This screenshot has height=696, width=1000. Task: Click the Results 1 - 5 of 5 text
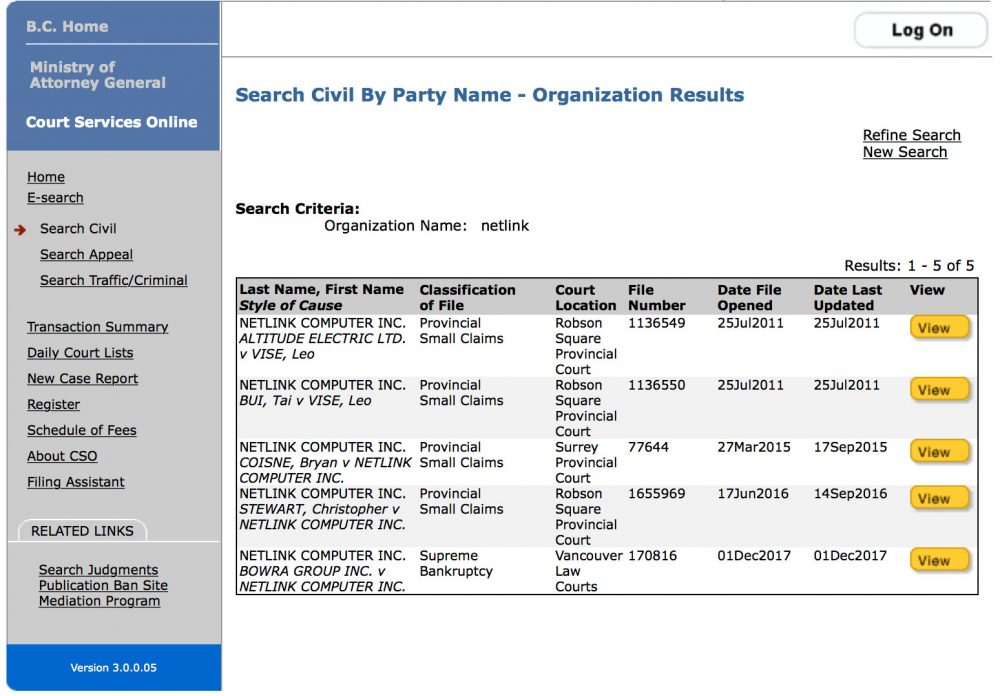(x=909, y=265)
